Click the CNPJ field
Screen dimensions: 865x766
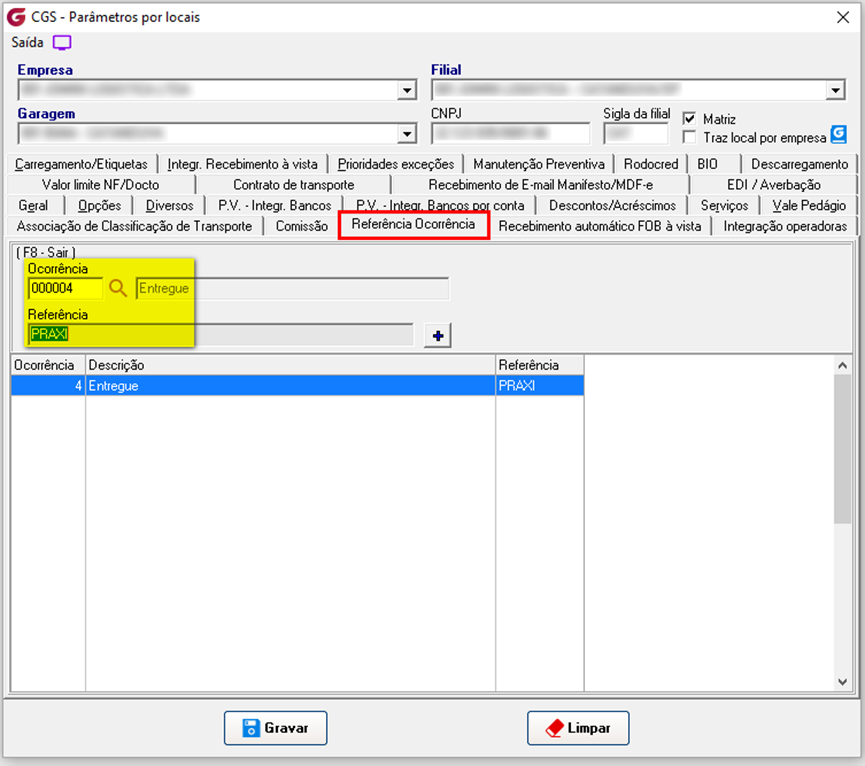coord(510,133)
